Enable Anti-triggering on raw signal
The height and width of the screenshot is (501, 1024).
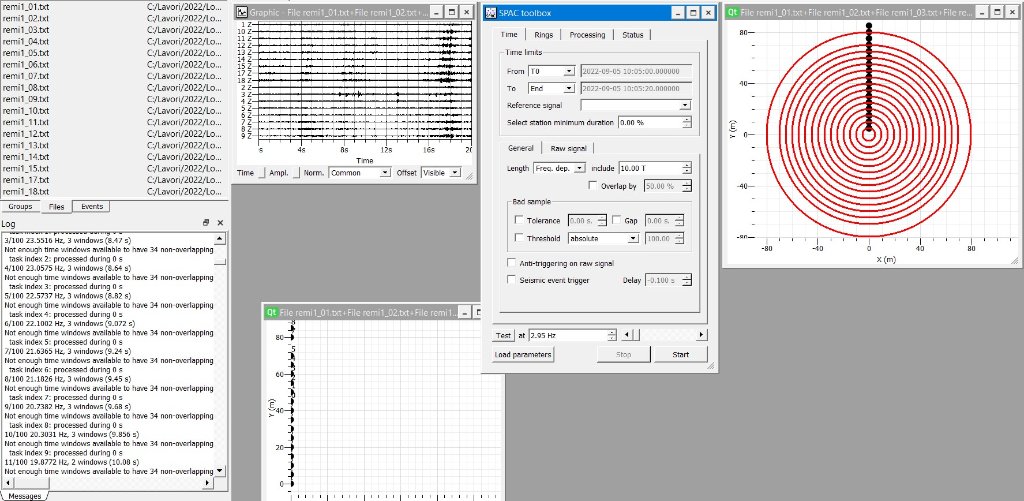pos(512,263)
